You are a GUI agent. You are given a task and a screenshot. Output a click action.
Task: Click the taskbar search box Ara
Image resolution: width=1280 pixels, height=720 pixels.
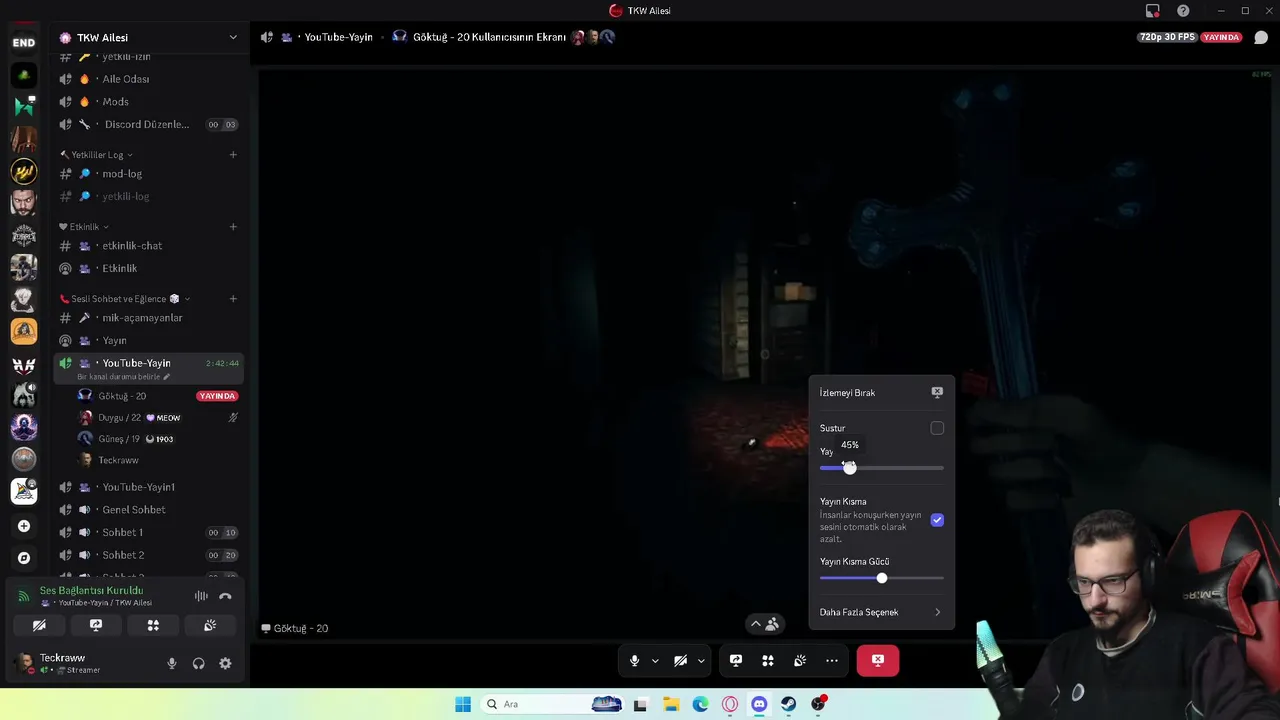[553, 704]
